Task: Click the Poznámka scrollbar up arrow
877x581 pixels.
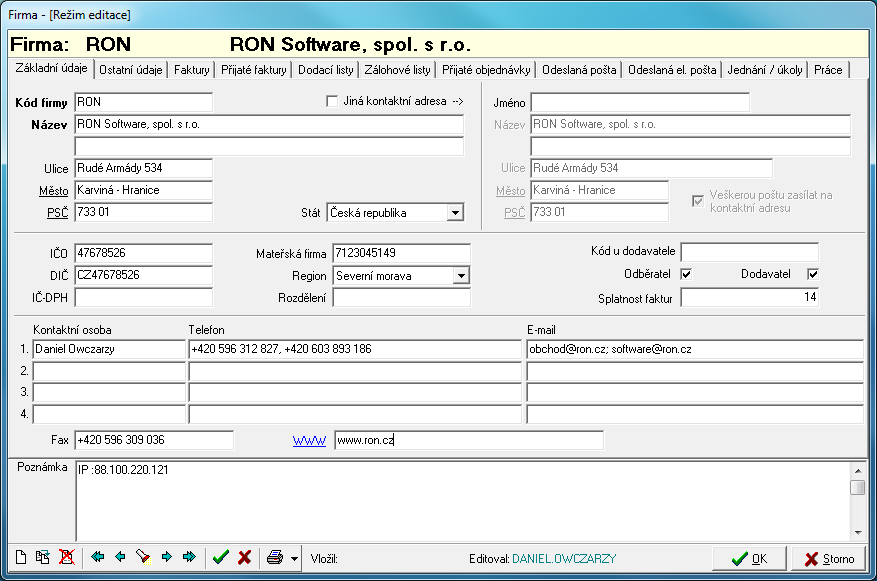Action: click(x=858, y=470)
